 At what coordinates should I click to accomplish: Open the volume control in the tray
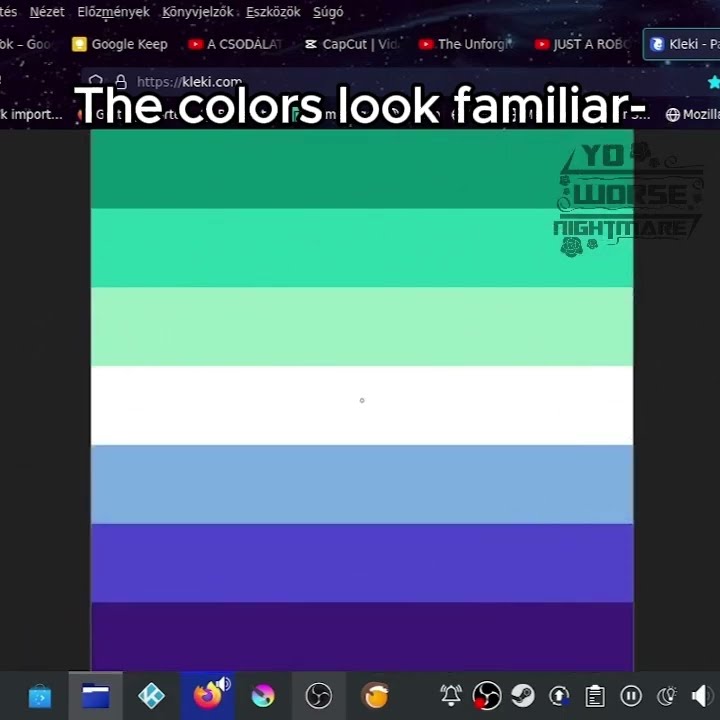point(703,696)
